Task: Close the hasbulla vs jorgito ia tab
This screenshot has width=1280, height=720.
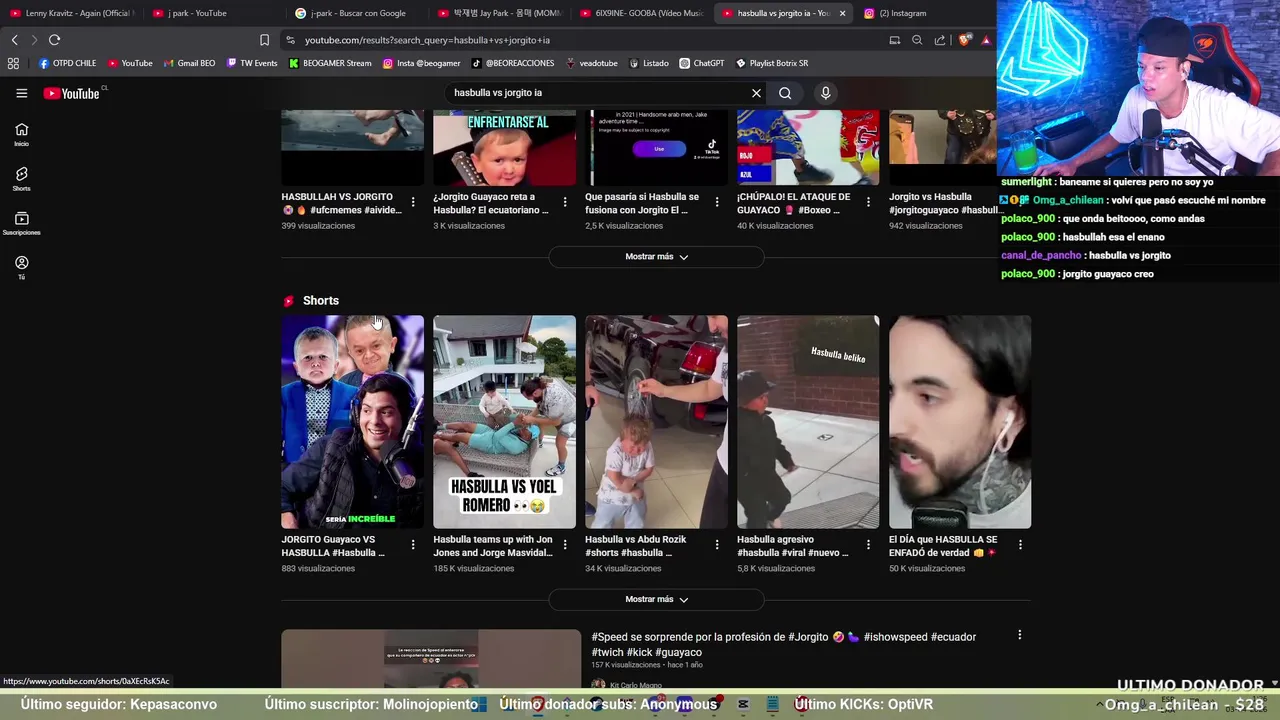Action: point(842,13)
